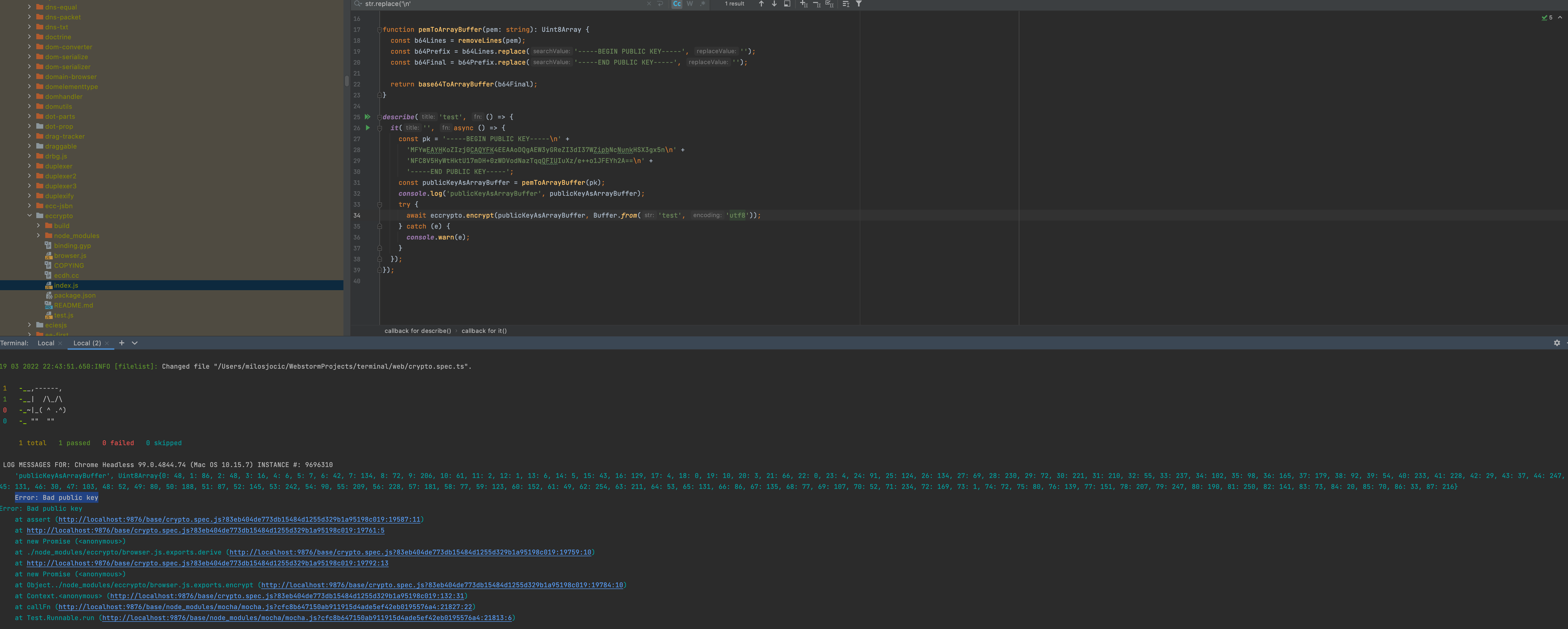This screenshot has width=1568, height=629.
Task: Open Context.anonymous link ending 132:31
Action: pos(287,596)
